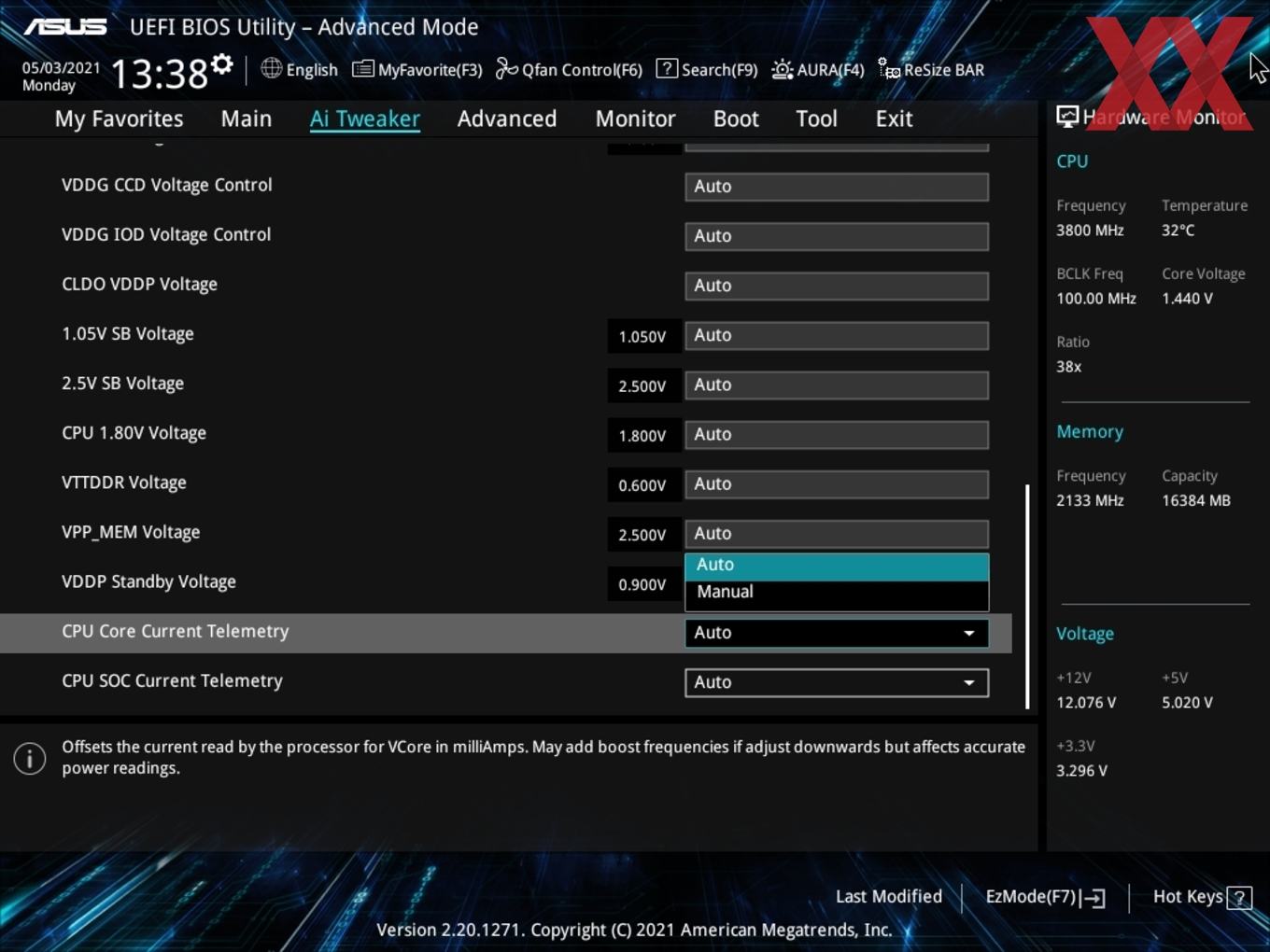Open the Tool tab
The image size is (1270, 952).
coord(816,119)
